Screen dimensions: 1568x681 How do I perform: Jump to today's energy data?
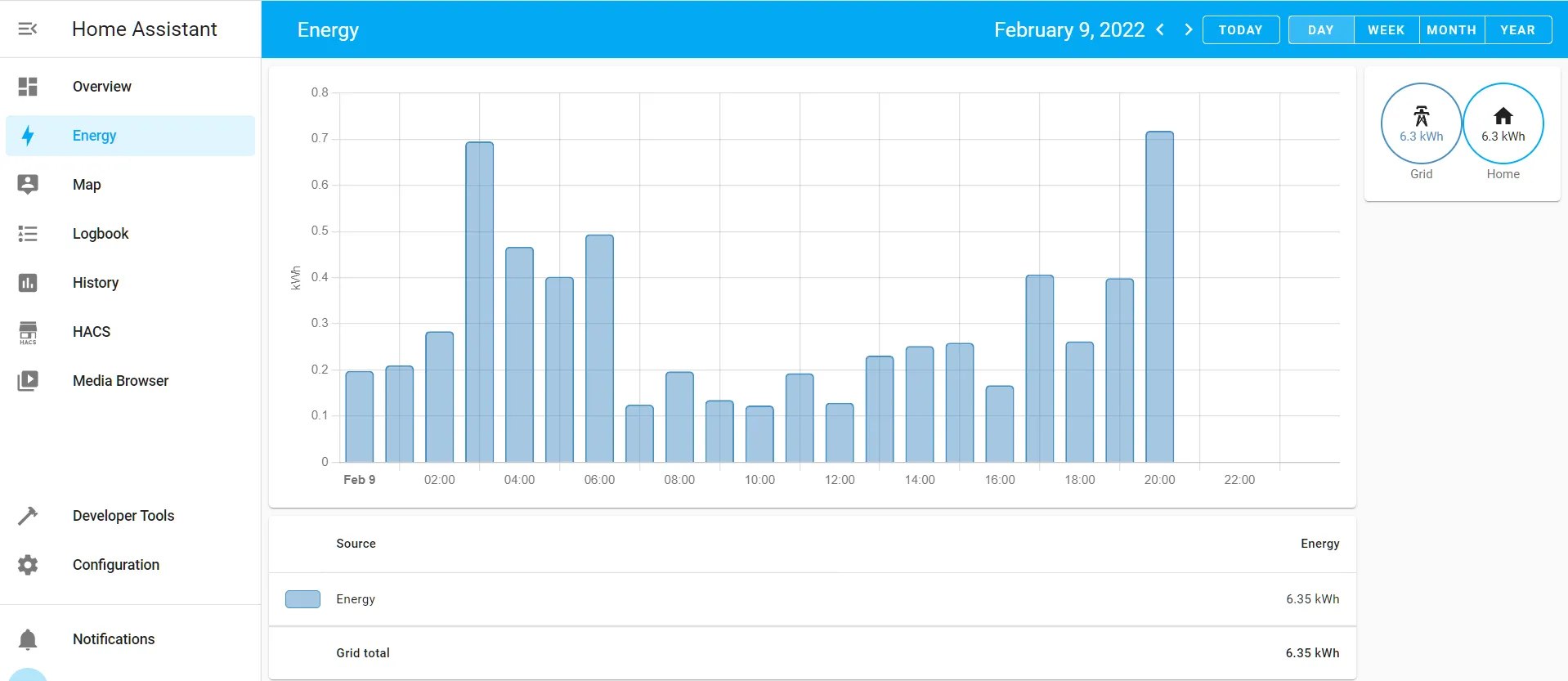click(x=1241, y=30)
